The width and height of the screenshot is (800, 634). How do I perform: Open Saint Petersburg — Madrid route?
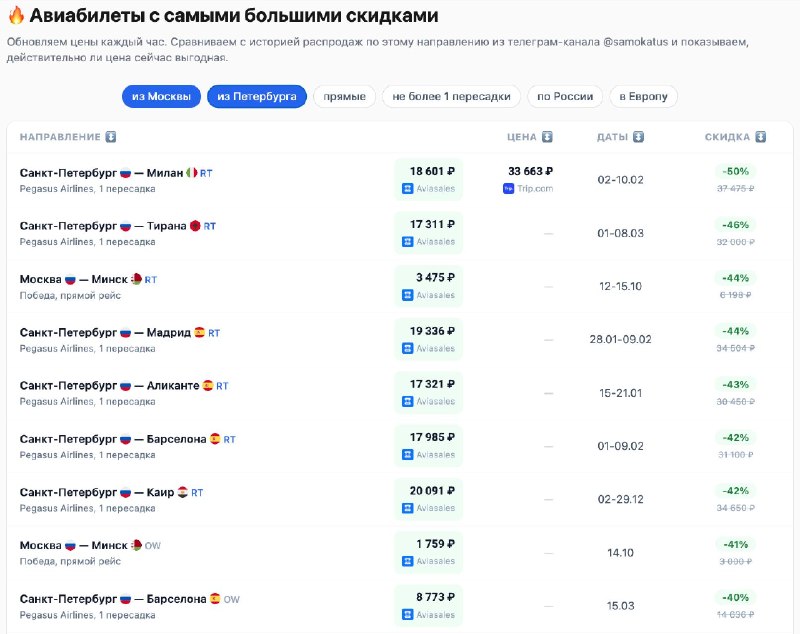tap(120, 333)
